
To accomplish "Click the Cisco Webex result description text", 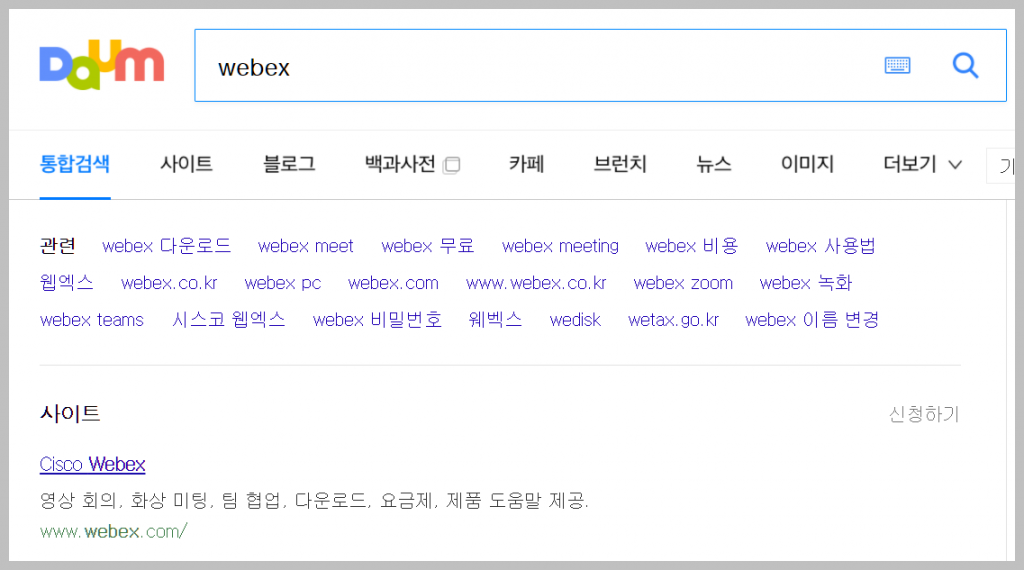I will pyautogui.click(x=314, y=501).
